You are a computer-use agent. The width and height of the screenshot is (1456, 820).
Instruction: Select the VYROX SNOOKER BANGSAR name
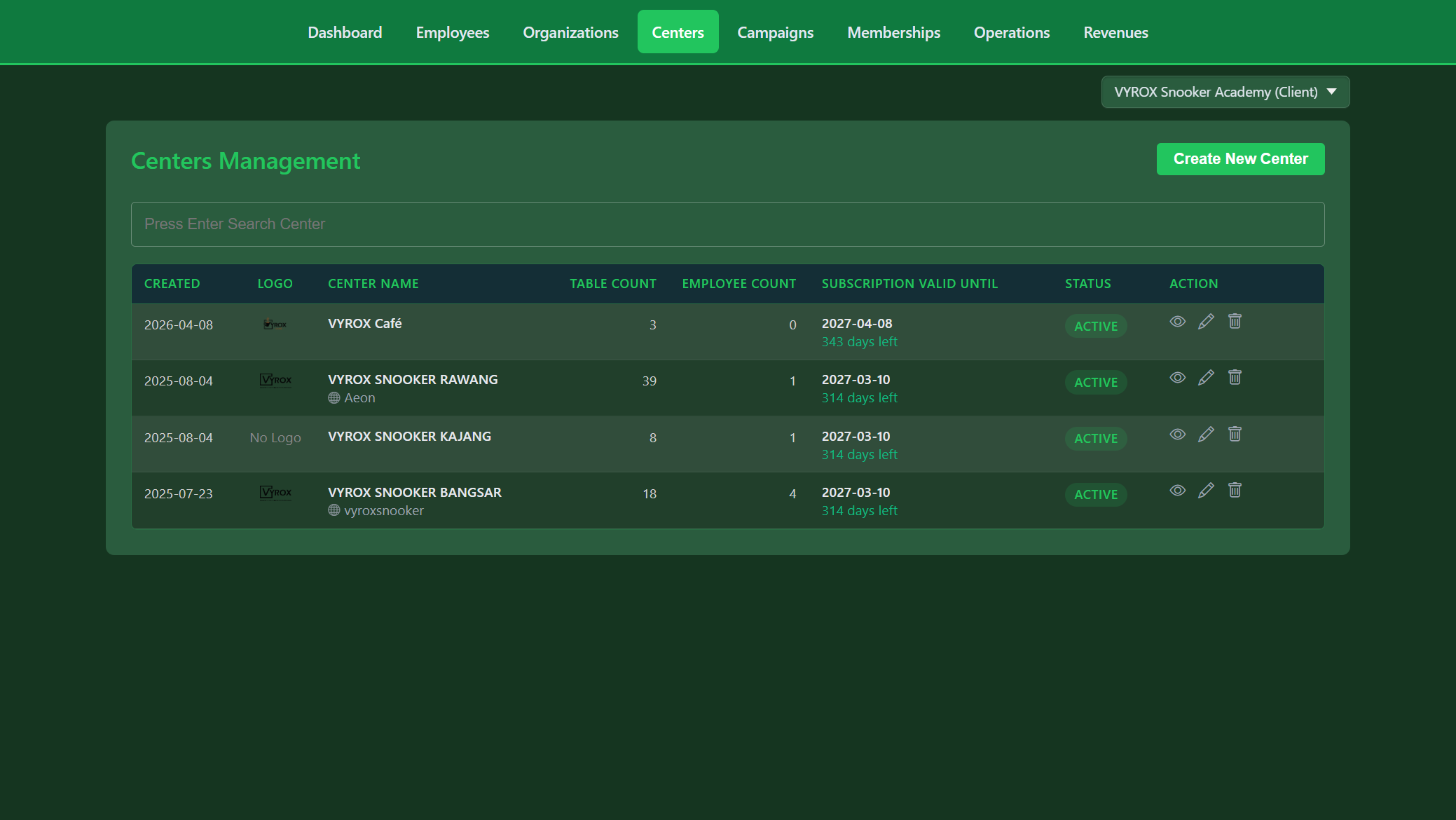coord(414,493)
